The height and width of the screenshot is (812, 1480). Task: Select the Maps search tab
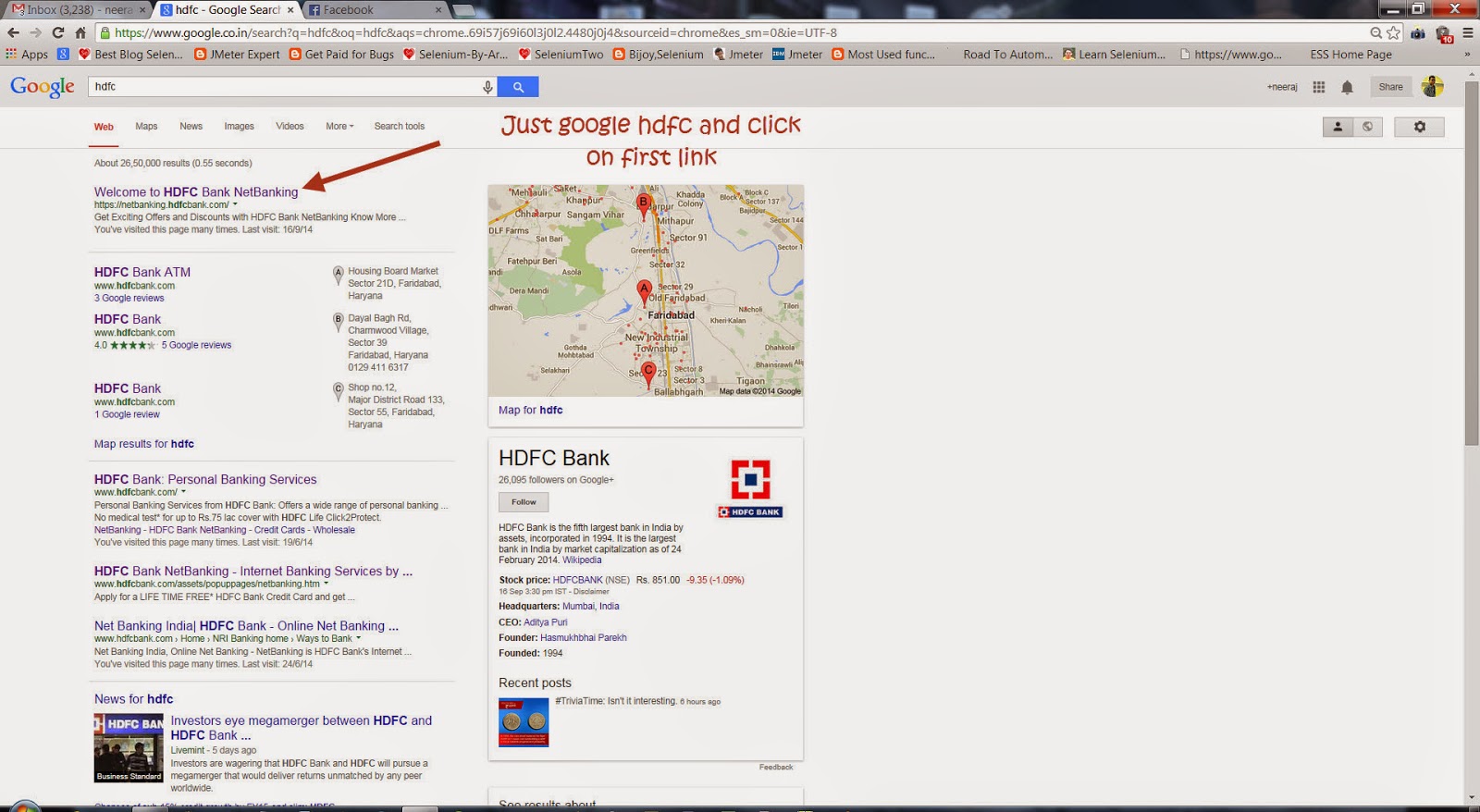[146, 127]
